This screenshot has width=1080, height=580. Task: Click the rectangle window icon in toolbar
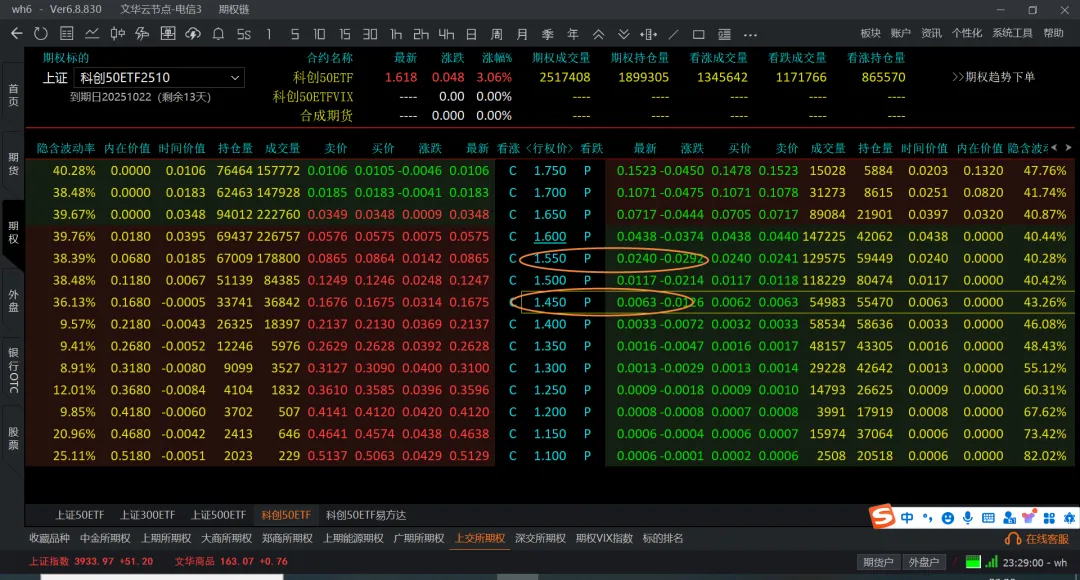pos(698,34)
